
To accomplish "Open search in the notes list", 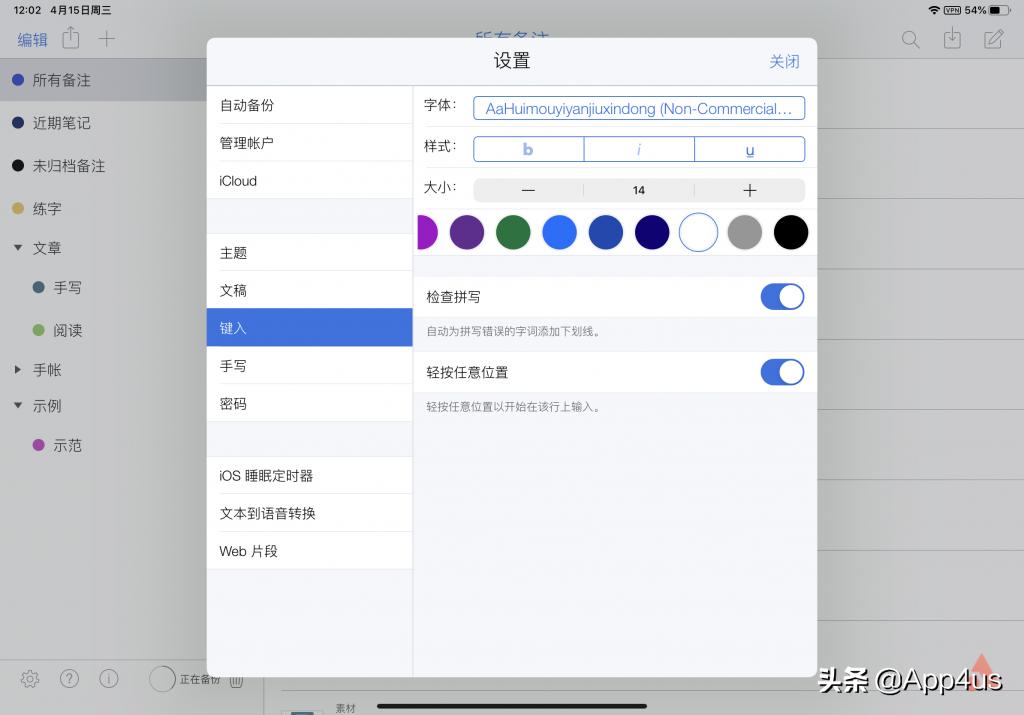I will click(x=910, y=39).
